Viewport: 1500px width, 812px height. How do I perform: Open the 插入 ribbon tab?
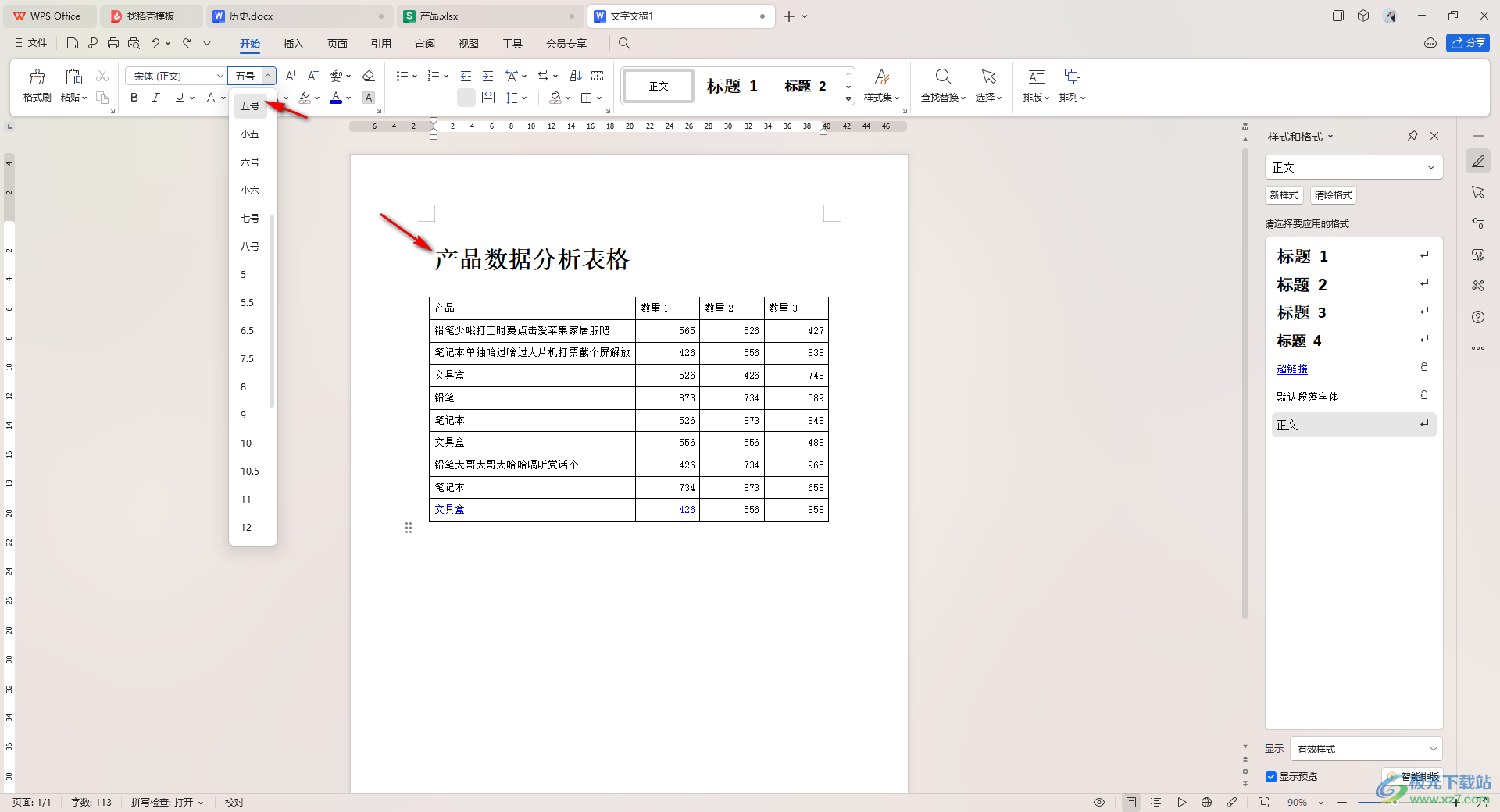[293, 44]
